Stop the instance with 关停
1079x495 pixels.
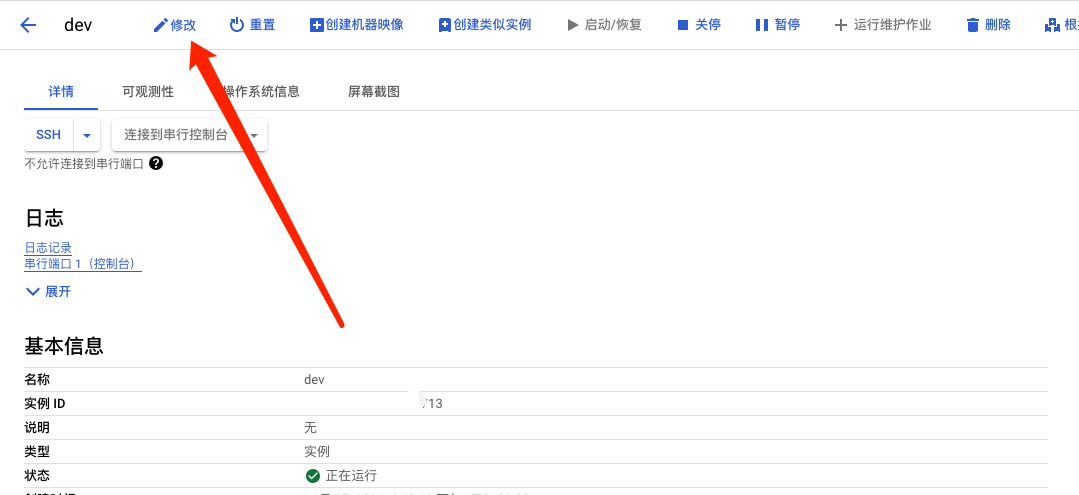(698, 25)
